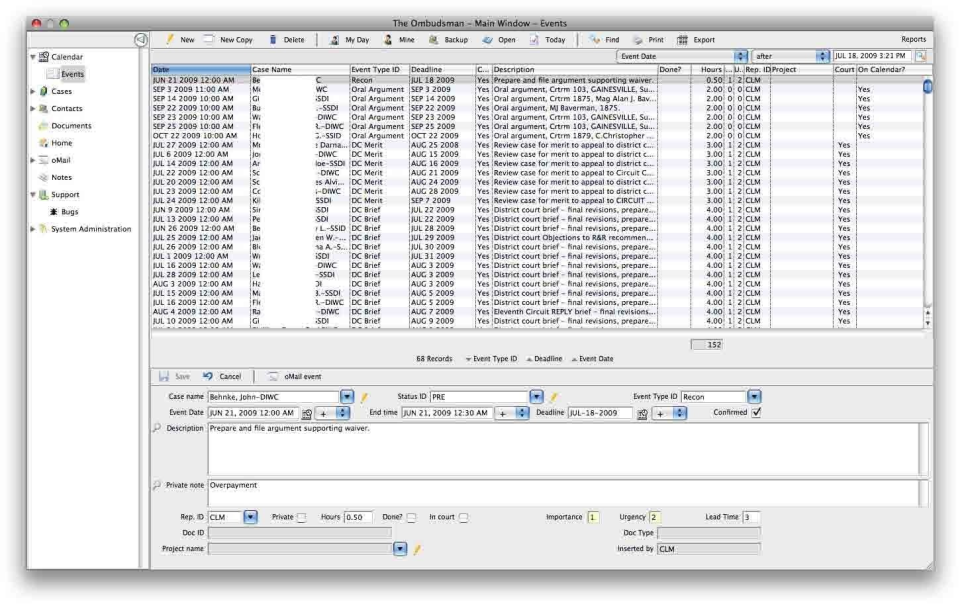Mark the Done? checkbox
The width and height of the screenshot is (960, 606).
pyautogui.click(x=411, y=518)
